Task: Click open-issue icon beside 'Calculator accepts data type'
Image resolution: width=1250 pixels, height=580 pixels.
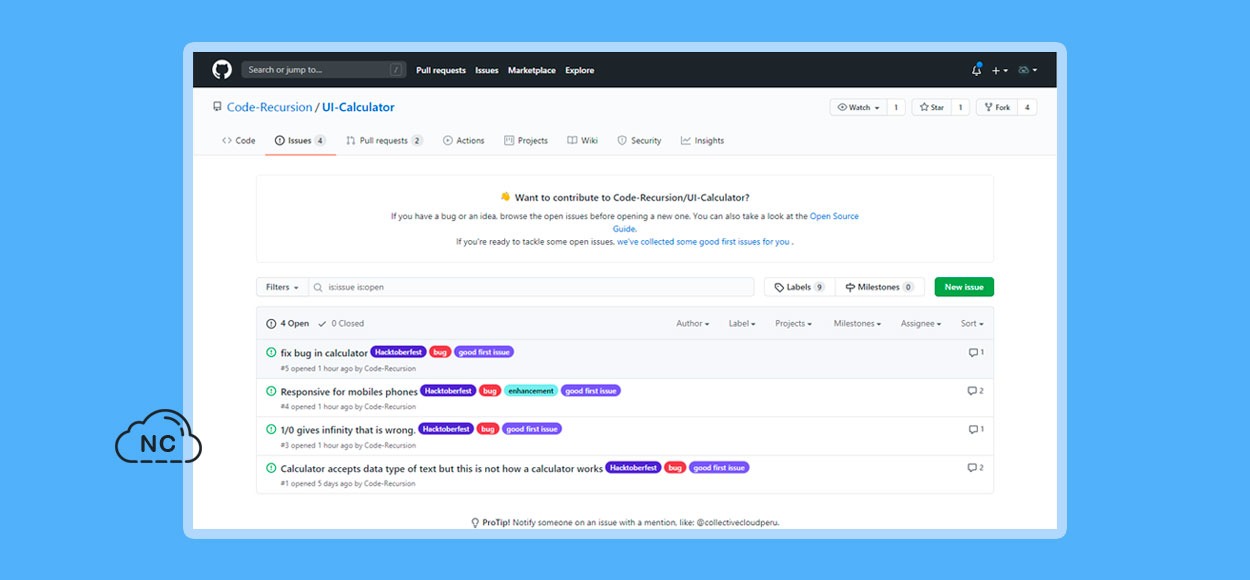Action: [x=271, y=468]
